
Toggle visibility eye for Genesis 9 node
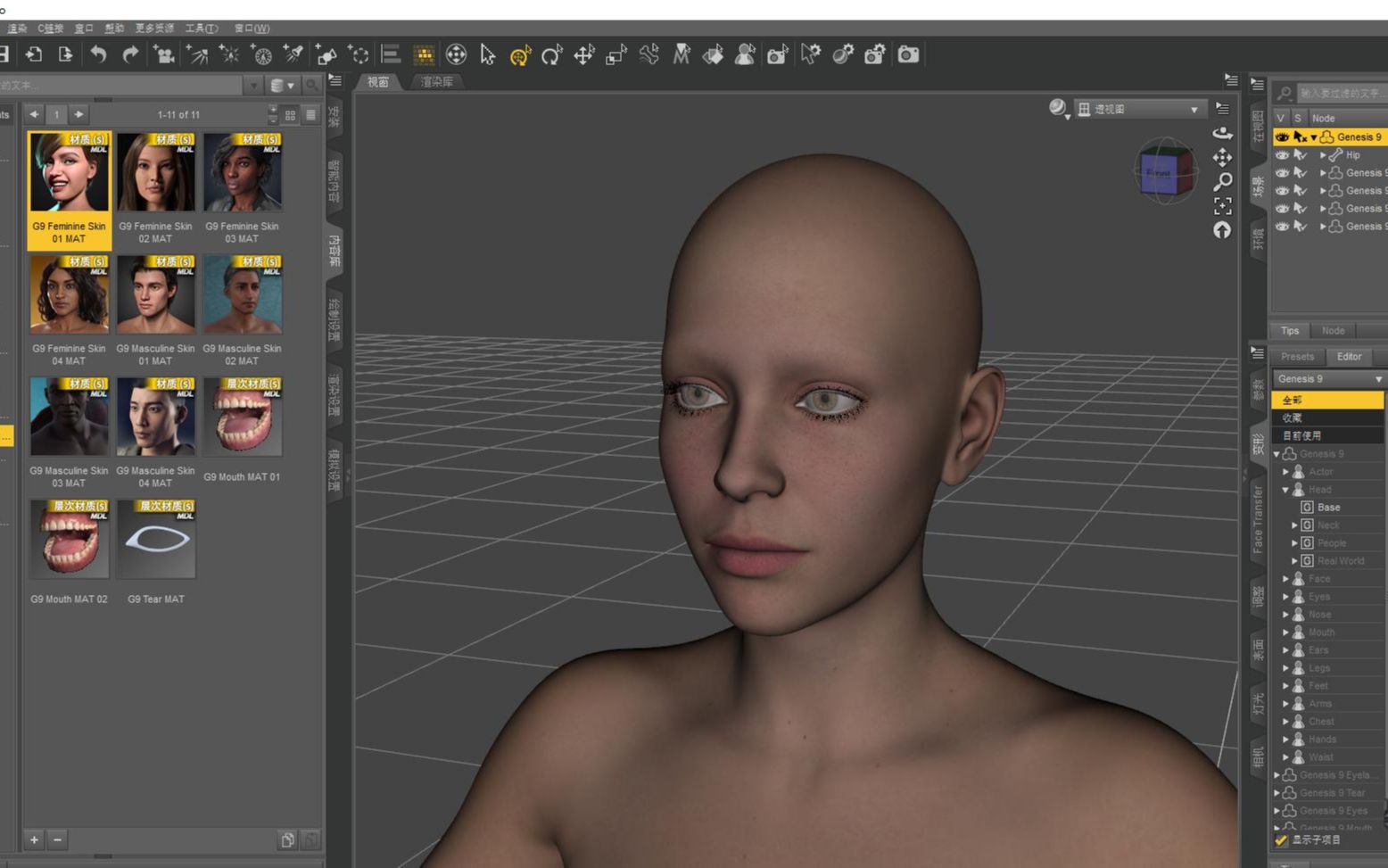tap(1282, 136)
